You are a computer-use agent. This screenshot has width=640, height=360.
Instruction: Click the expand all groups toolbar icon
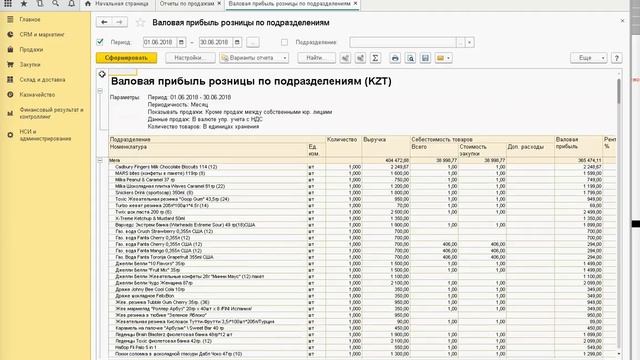(x=360, y=58)
